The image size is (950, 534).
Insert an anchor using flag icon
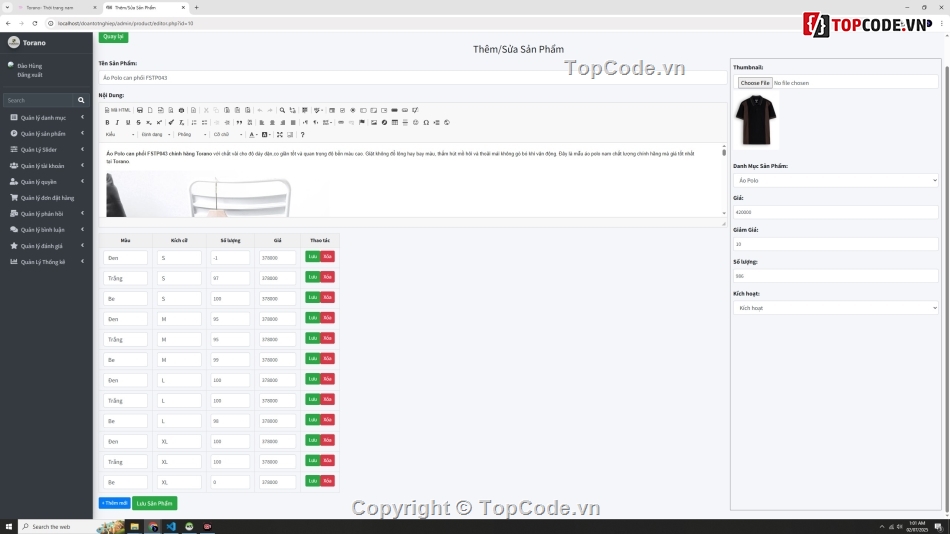tap(362, 122)
